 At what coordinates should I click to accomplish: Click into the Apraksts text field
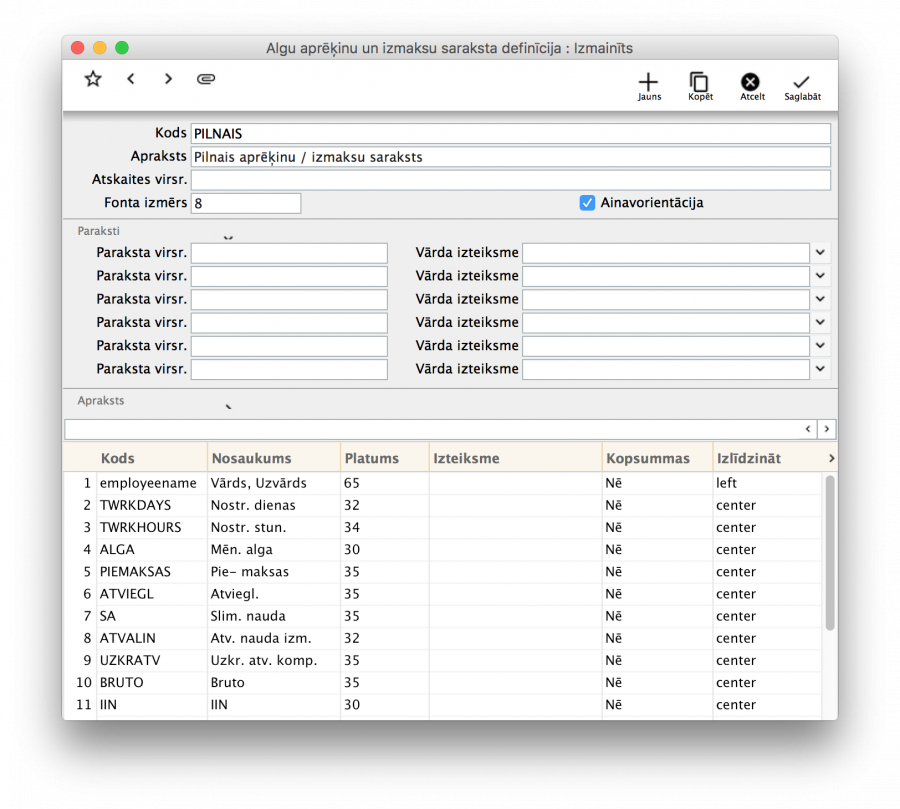[x=510, y=157]
